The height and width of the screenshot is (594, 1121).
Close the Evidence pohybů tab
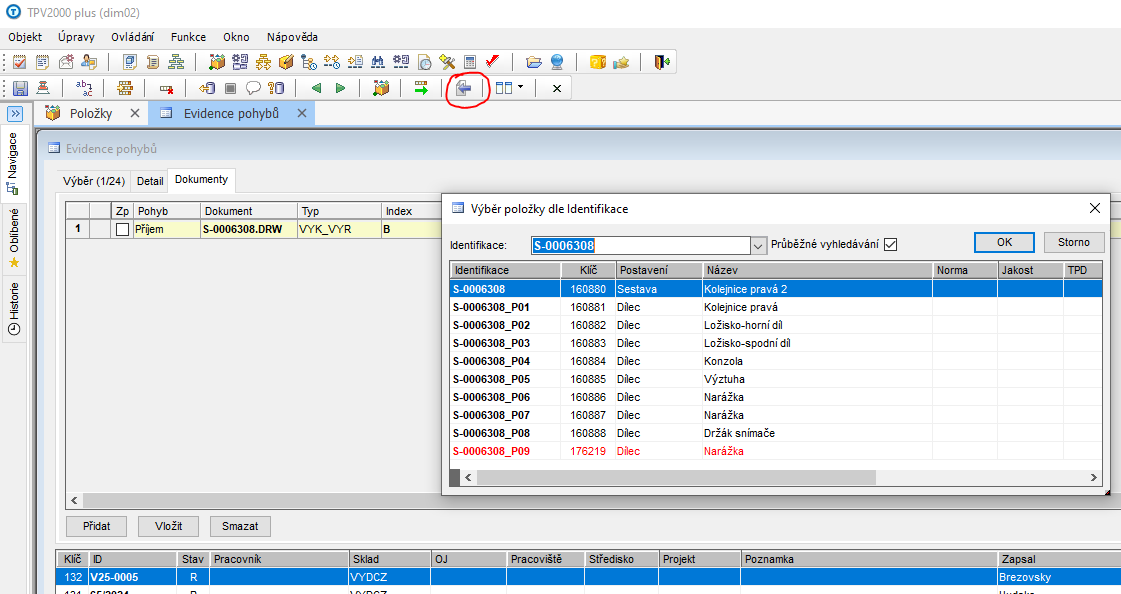302,114
